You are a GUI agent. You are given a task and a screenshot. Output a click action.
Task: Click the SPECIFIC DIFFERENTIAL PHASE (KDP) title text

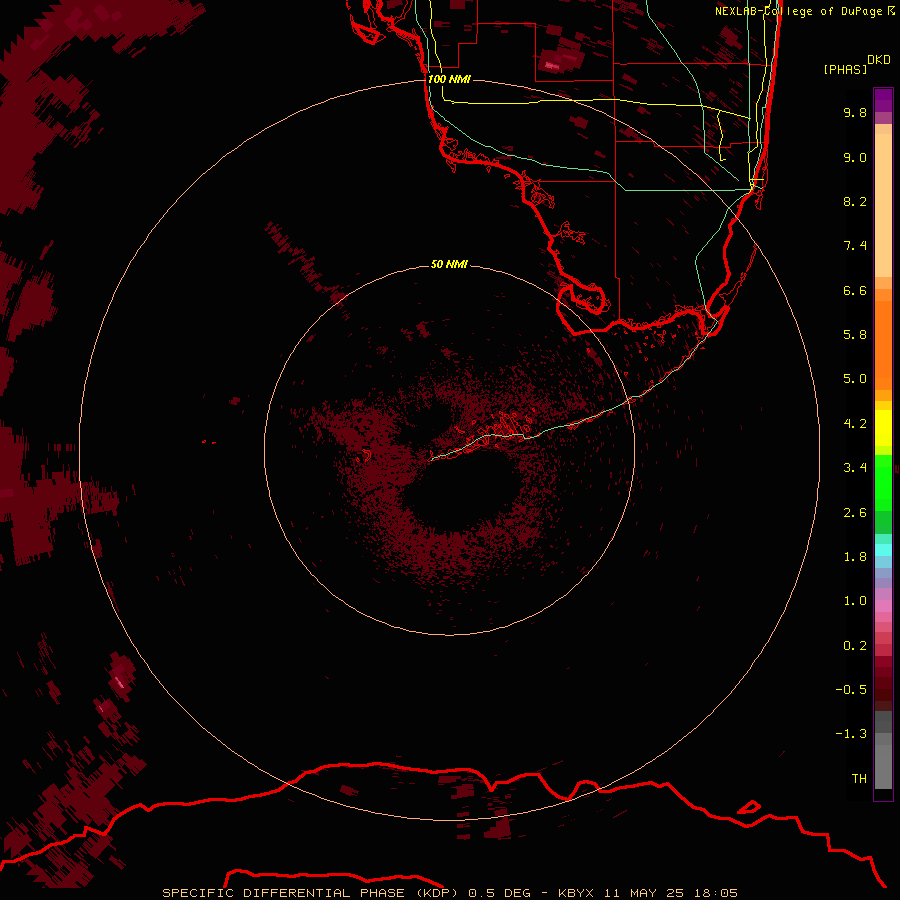point(311,893)
